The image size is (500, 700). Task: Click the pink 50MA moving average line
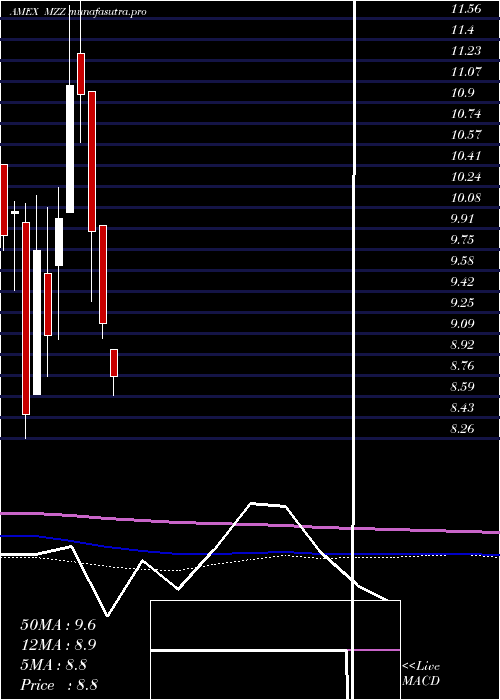click(250, 524)
